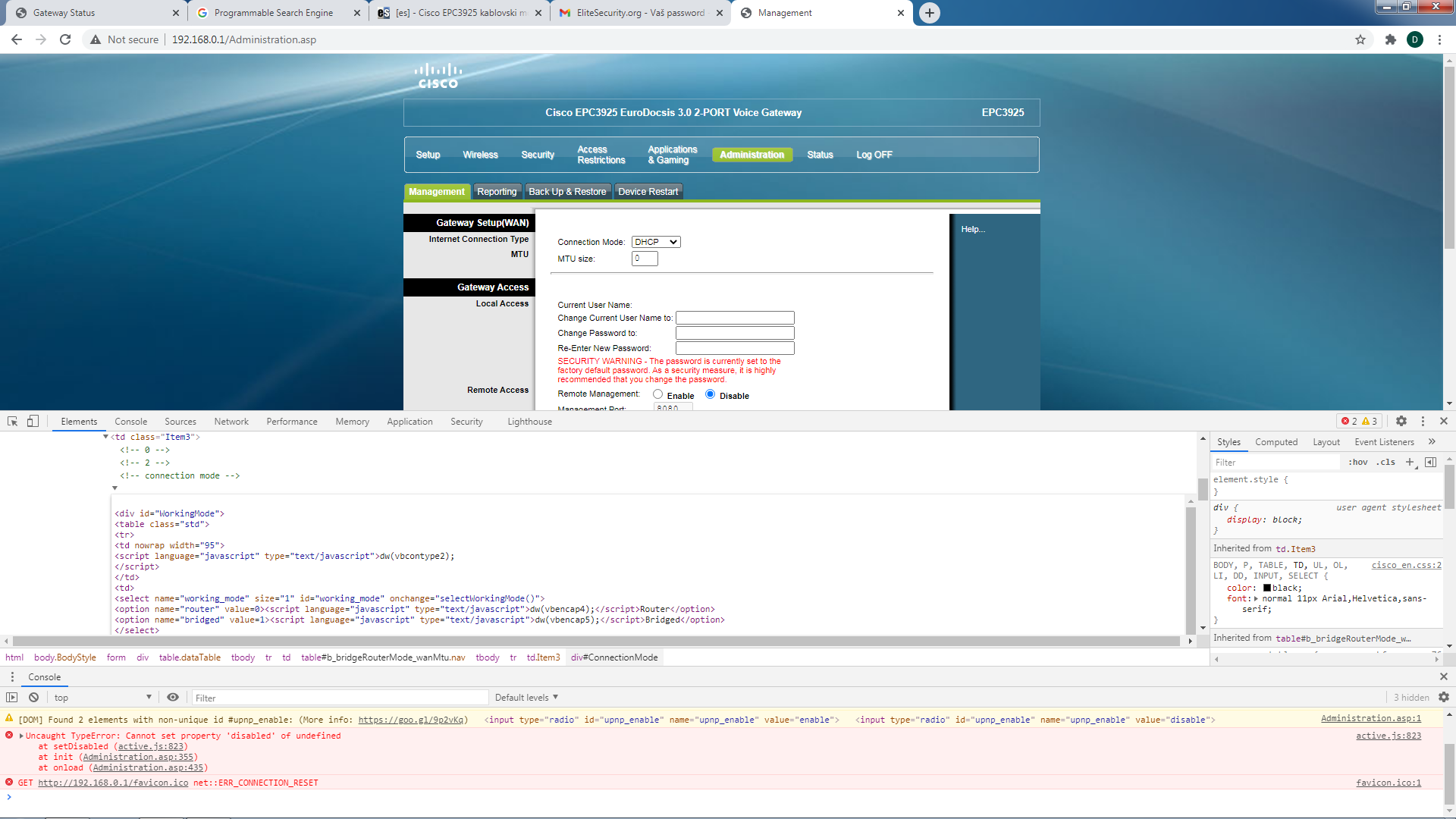The width and height of the screenshot is (1456, 819).
Task: Switch to Back Up & Restore subtab
Action: click(x=567, y=192)
